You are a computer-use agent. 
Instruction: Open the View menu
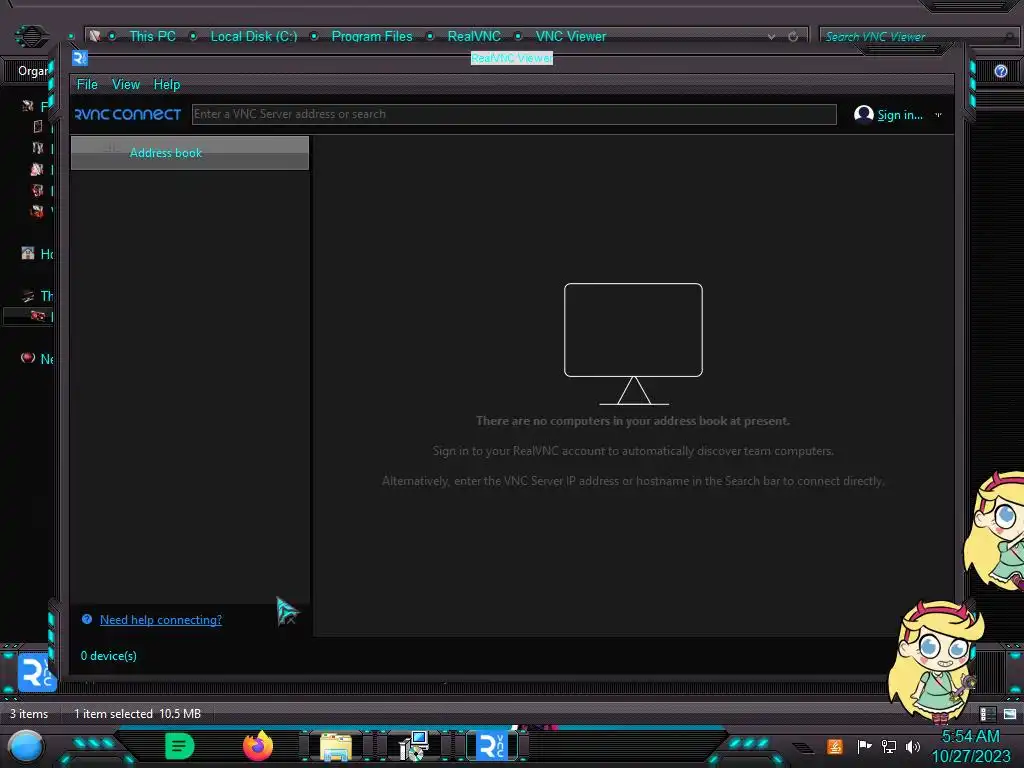(x=125, y=84)
